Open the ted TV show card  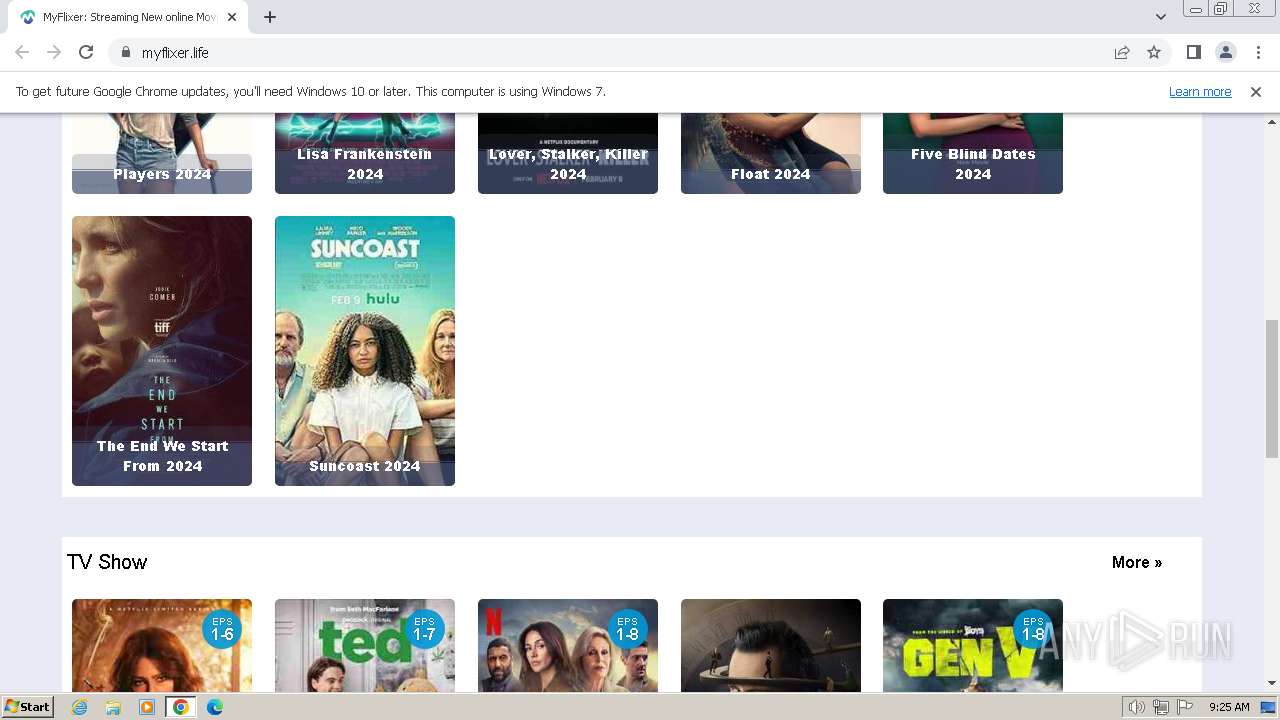point(365,646)
